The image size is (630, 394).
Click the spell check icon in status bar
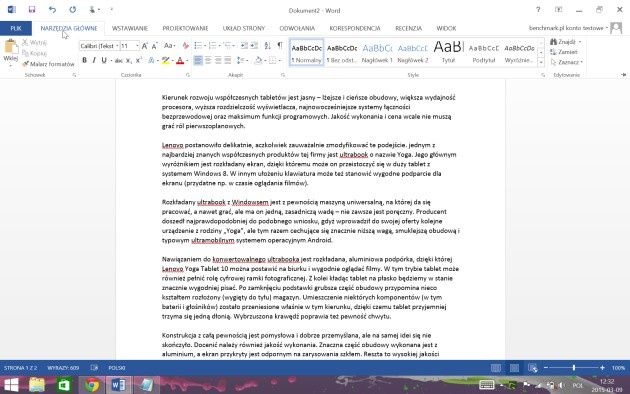[x=94, y=367]
